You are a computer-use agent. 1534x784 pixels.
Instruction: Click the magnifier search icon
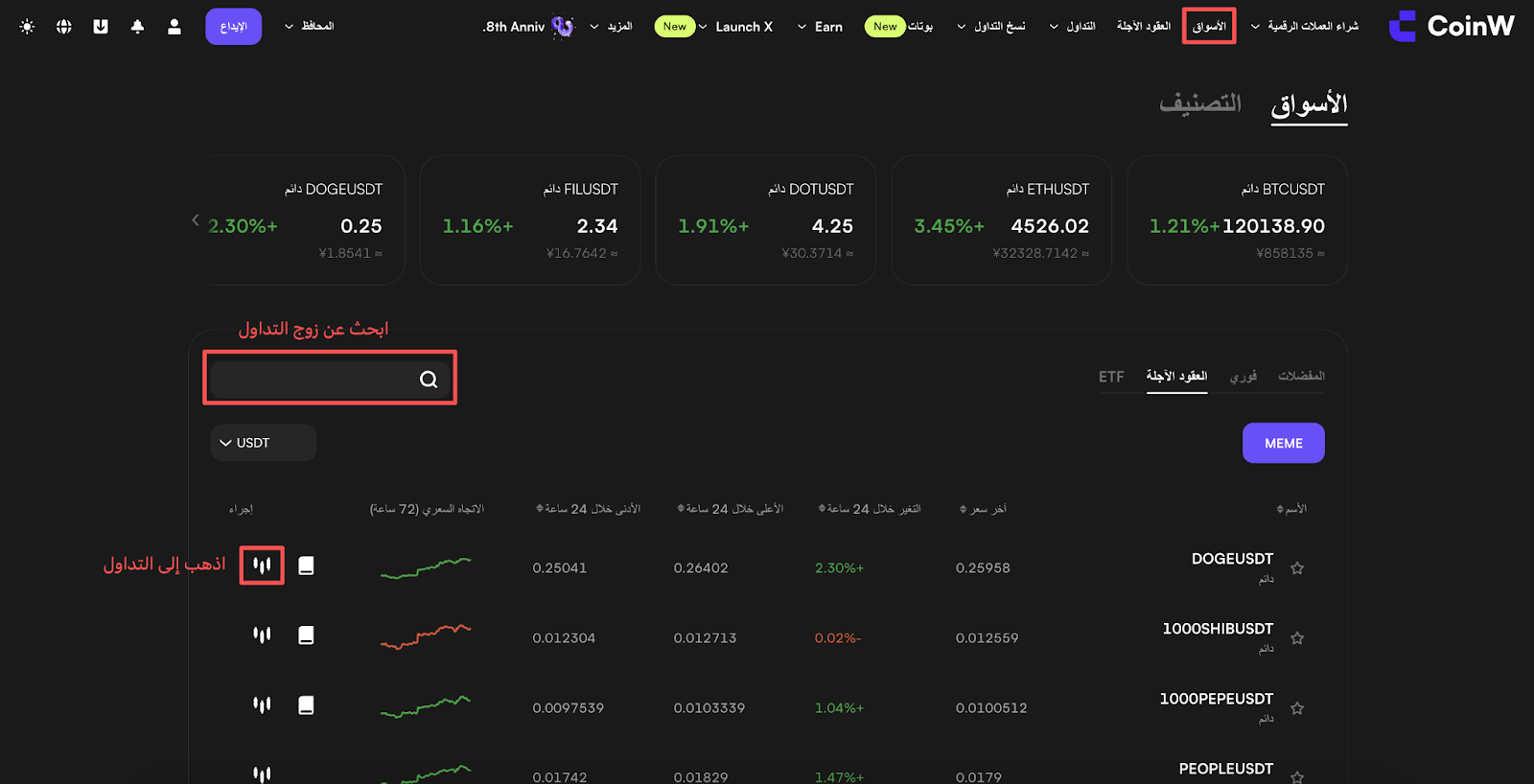429,380
